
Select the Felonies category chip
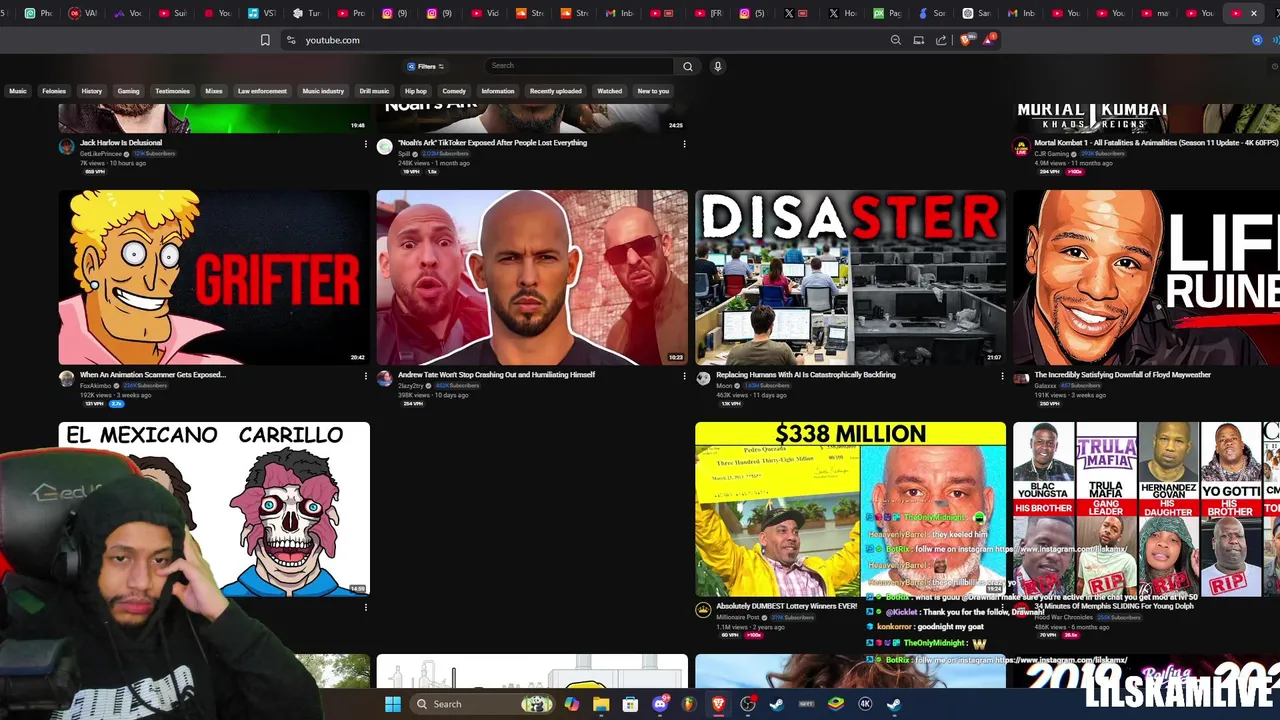coord(54,91)
